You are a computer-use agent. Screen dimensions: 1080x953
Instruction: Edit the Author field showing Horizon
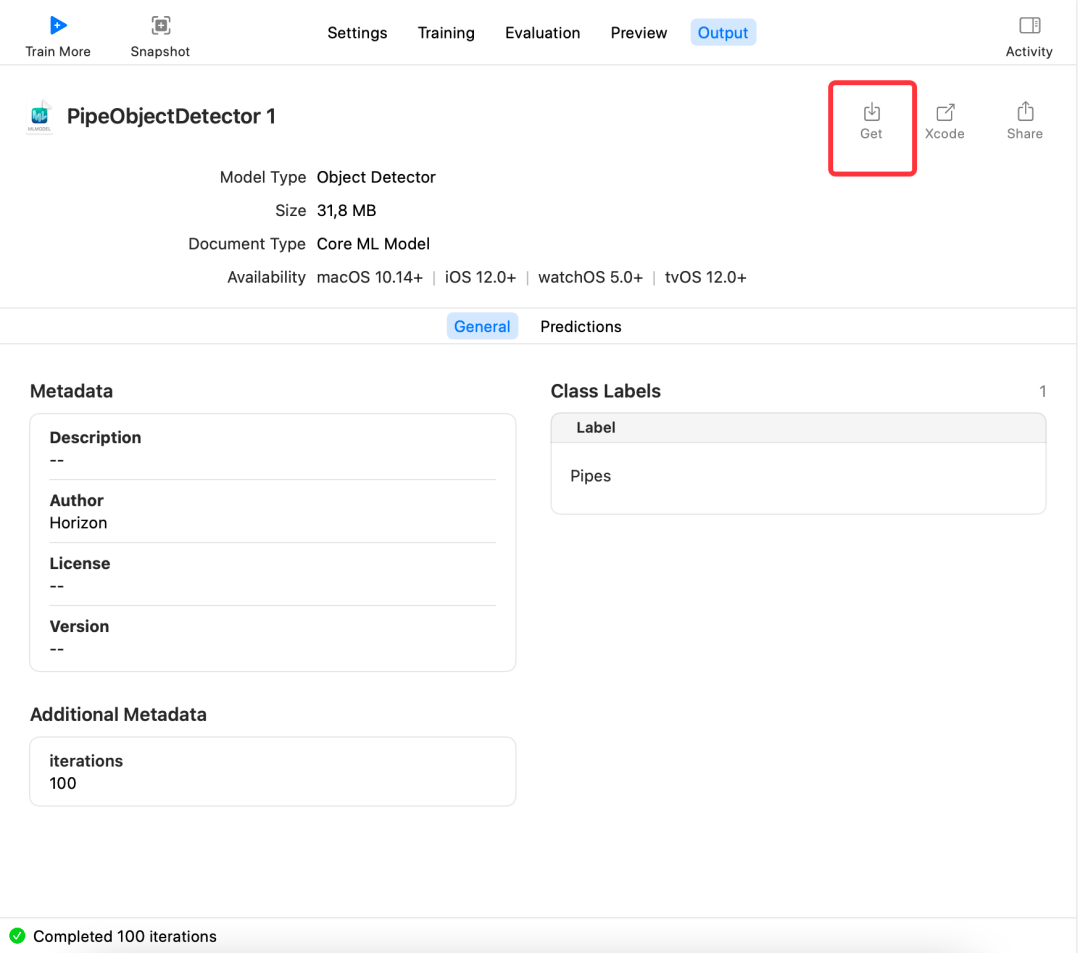click(273, 511)
